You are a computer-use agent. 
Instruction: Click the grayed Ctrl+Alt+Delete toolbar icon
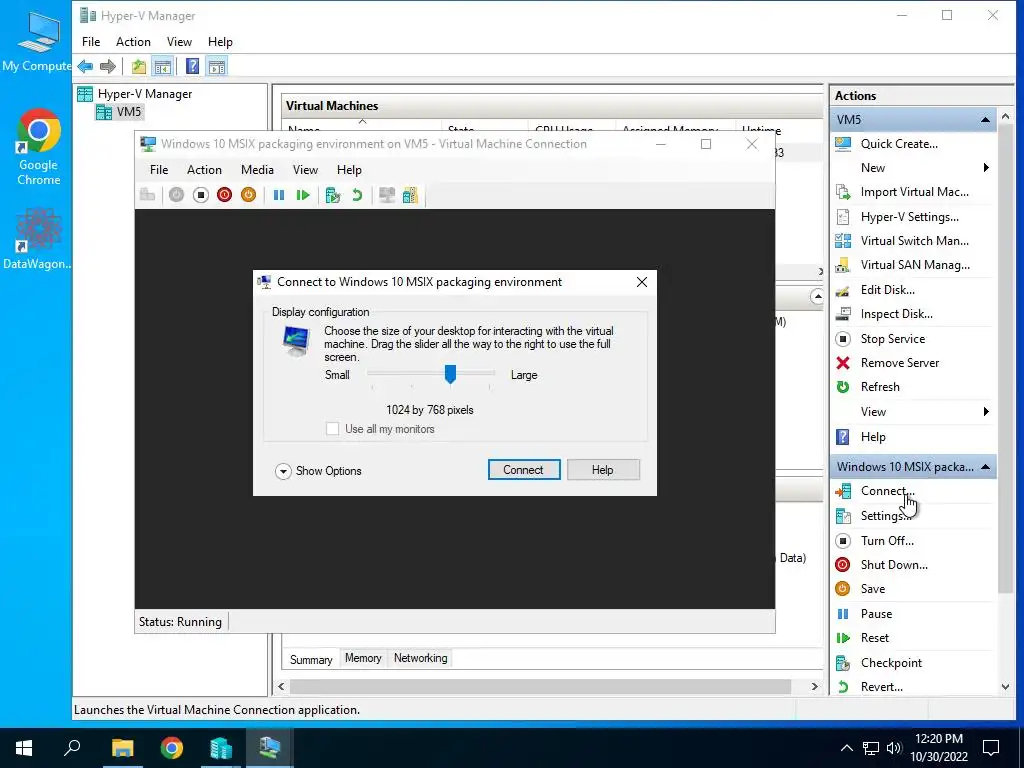(x=148, y=195)
